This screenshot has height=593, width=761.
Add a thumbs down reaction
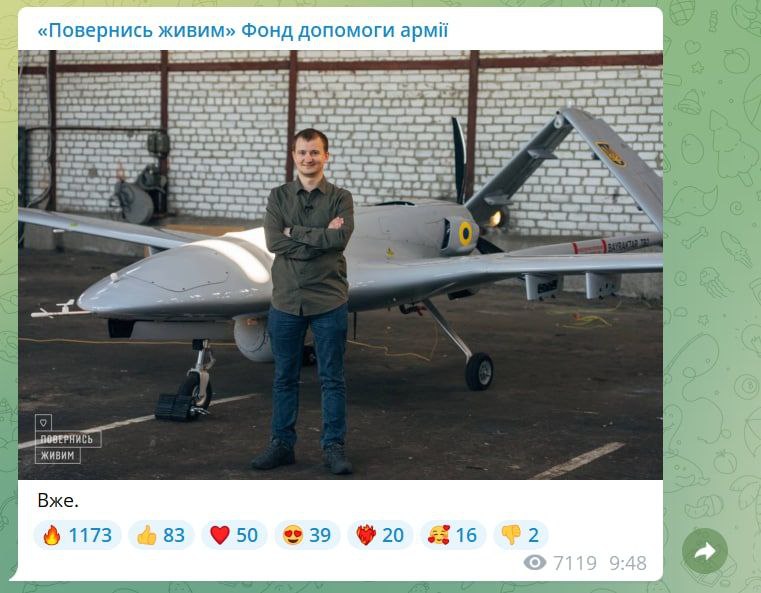pyautogui.click(x=521, y=535)
